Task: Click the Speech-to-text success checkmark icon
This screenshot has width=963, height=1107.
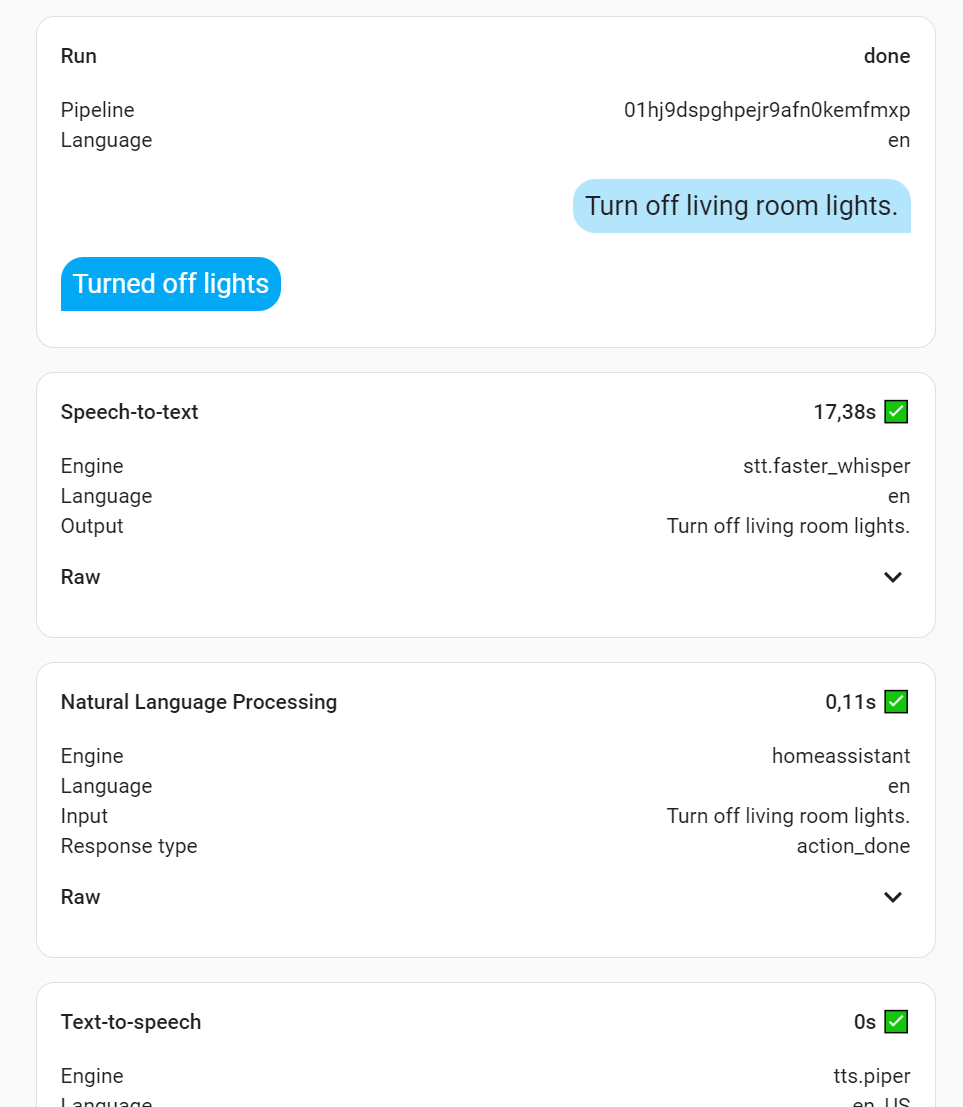Action: tap(896, 411)
